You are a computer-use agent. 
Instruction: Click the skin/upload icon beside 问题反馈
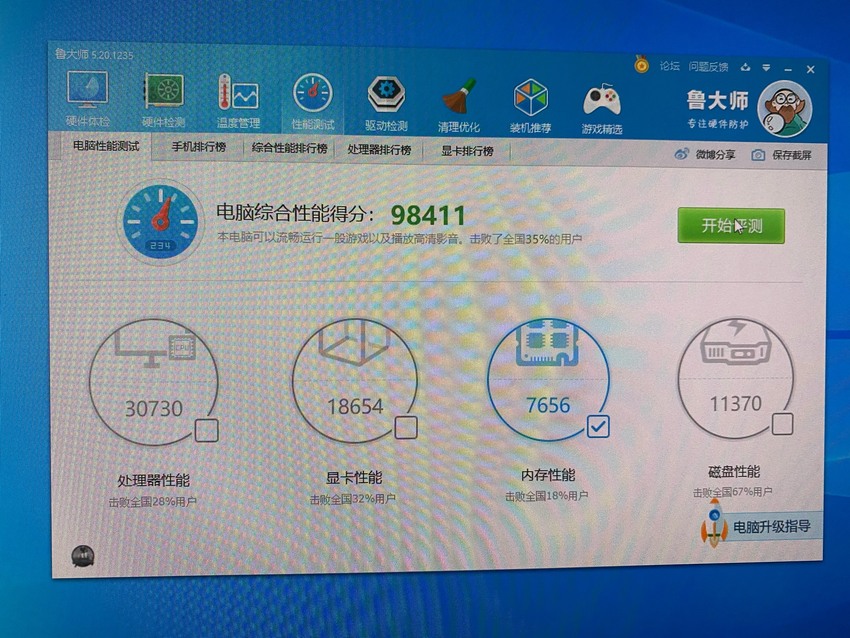pos(746,67)
